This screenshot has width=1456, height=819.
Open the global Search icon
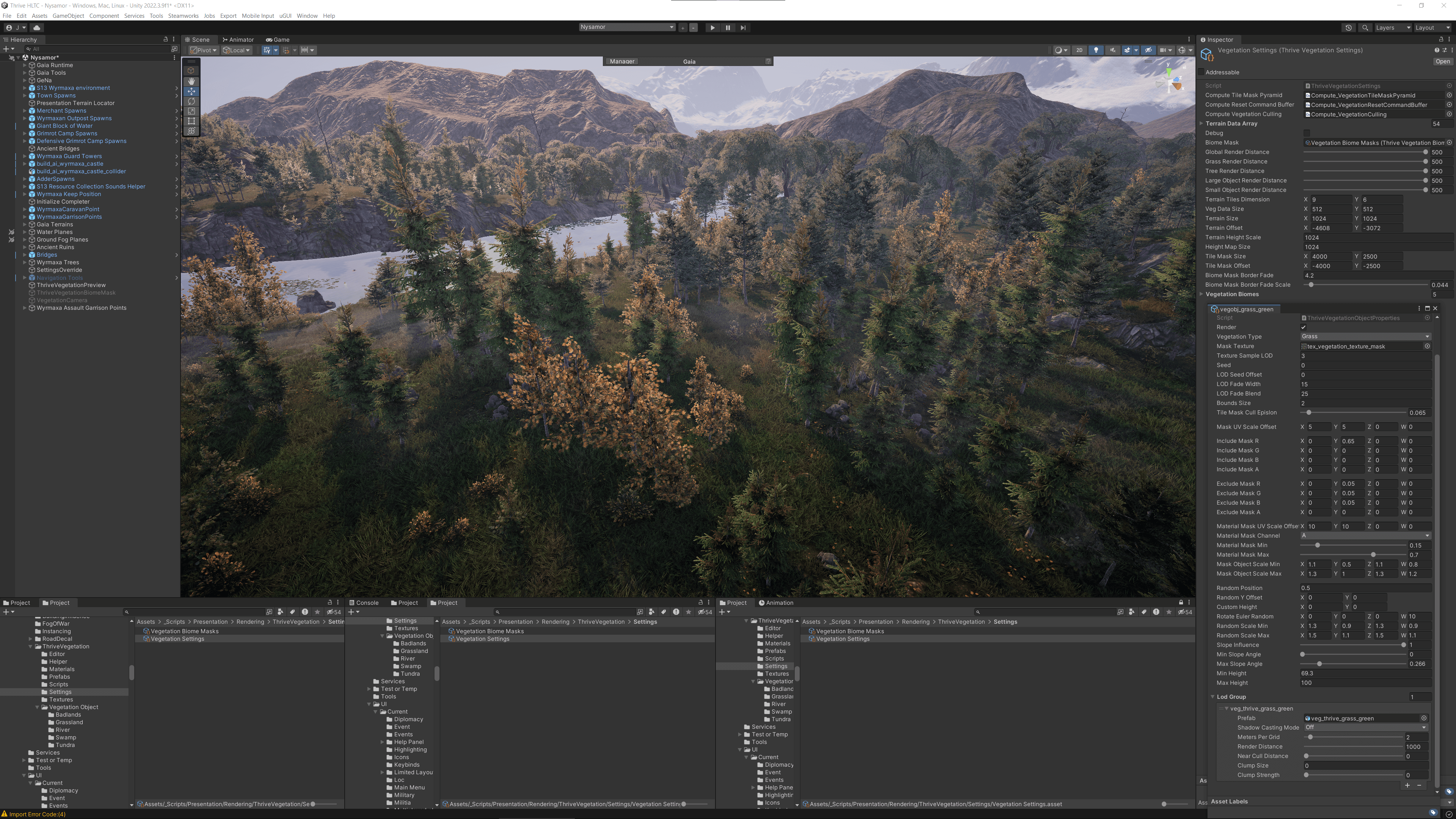(1365, 28)
